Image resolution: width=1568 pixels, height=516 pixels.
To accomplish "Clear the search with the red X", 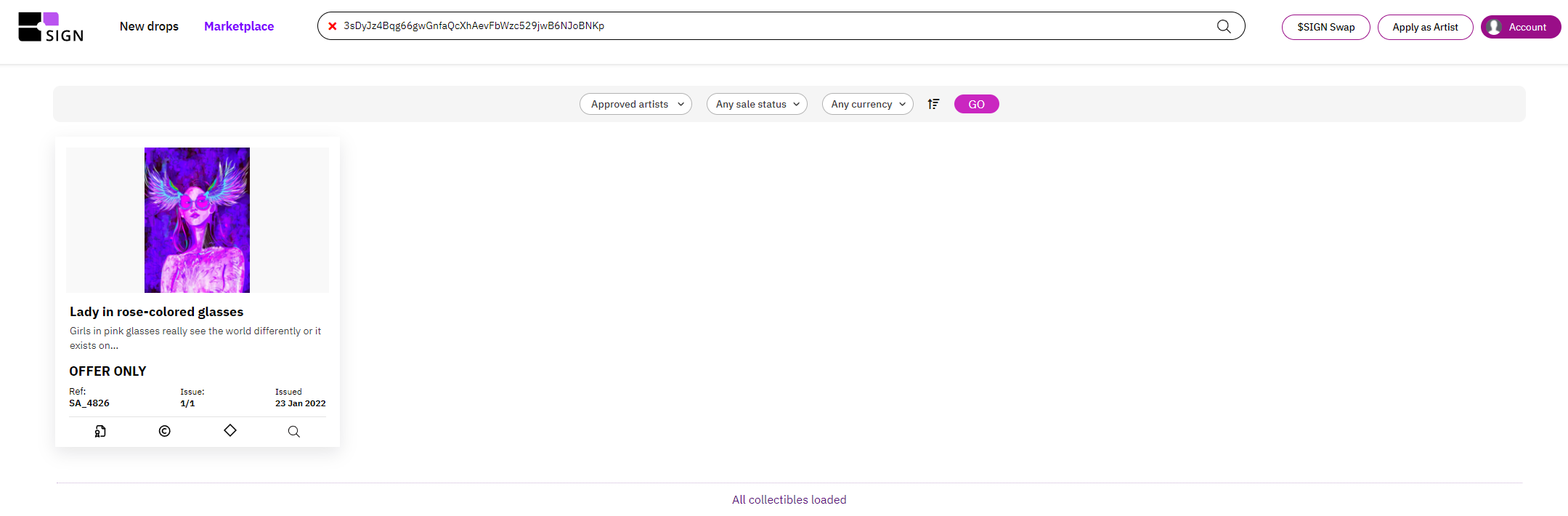I will (332, 26).
